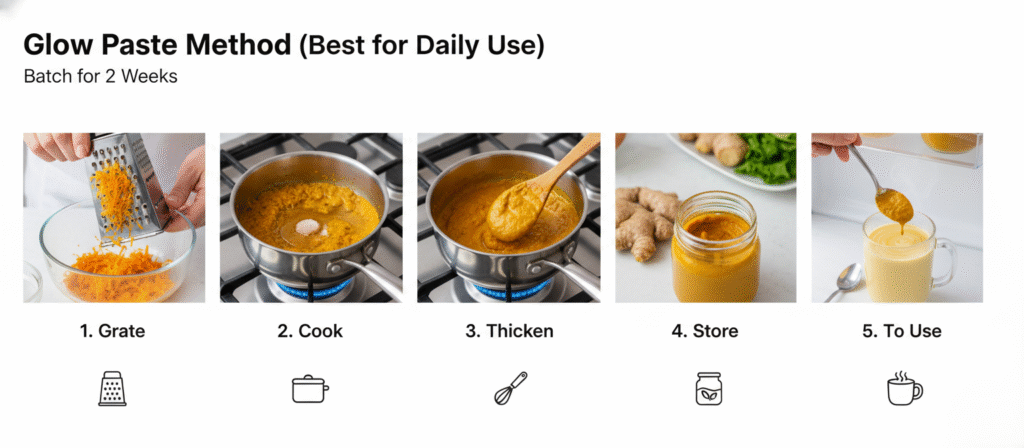Click the whisk icon under Thicken

point(510,389)
